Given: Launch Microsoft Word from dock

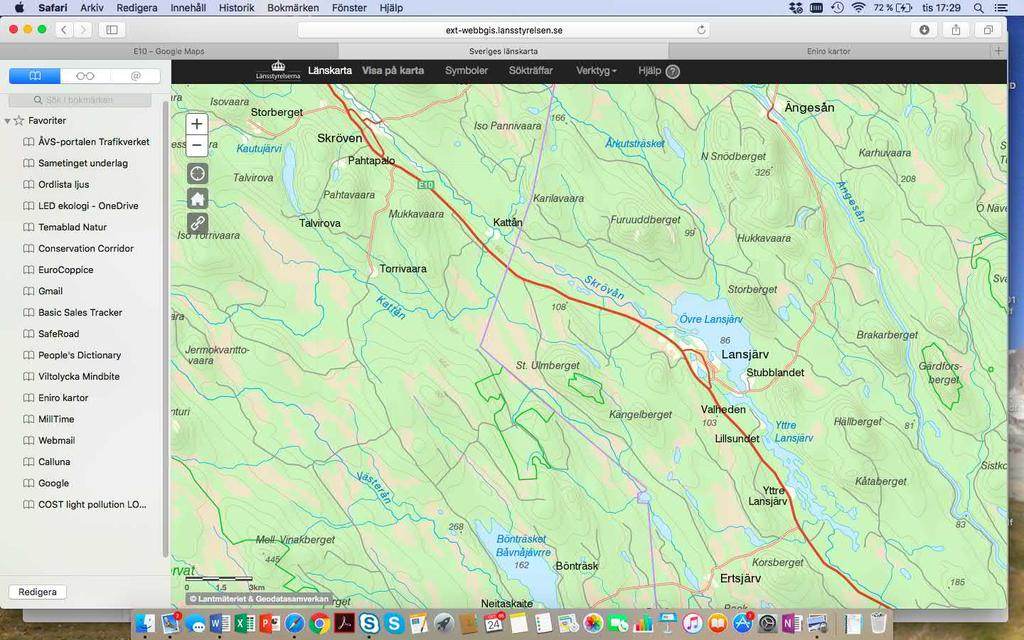Looking at the screenshot, I should (x=220, y=624).
